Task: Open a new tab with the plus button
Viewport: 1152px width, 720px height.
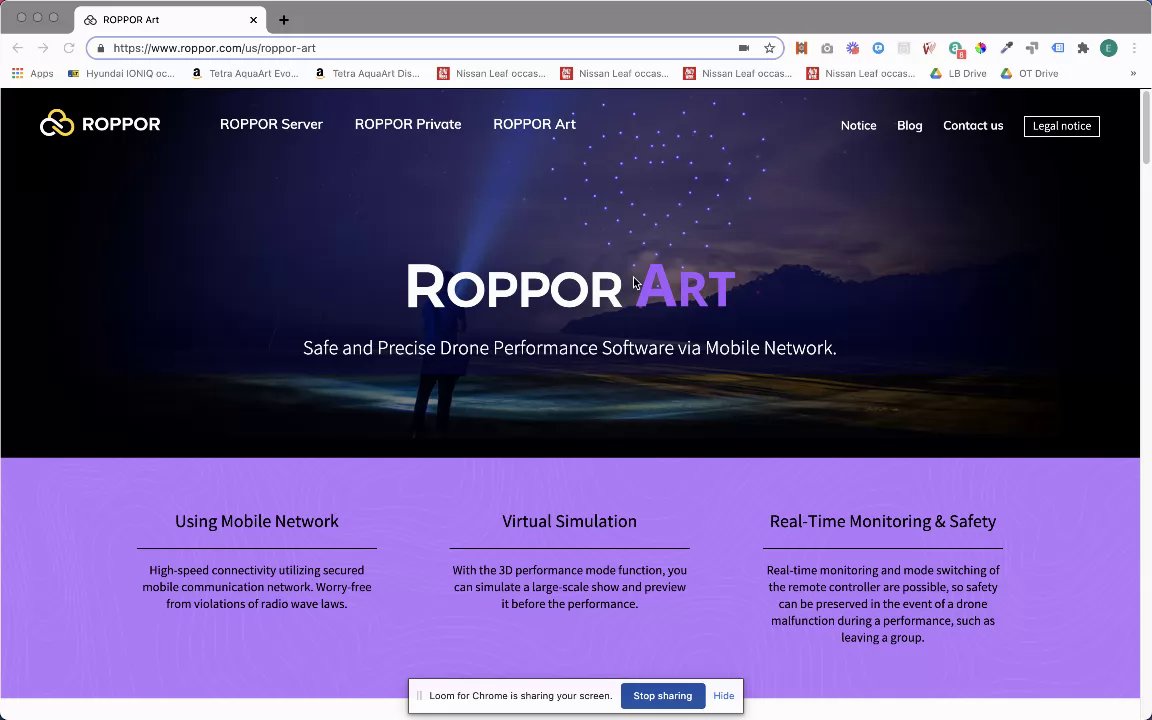Action: pos(284,20)
